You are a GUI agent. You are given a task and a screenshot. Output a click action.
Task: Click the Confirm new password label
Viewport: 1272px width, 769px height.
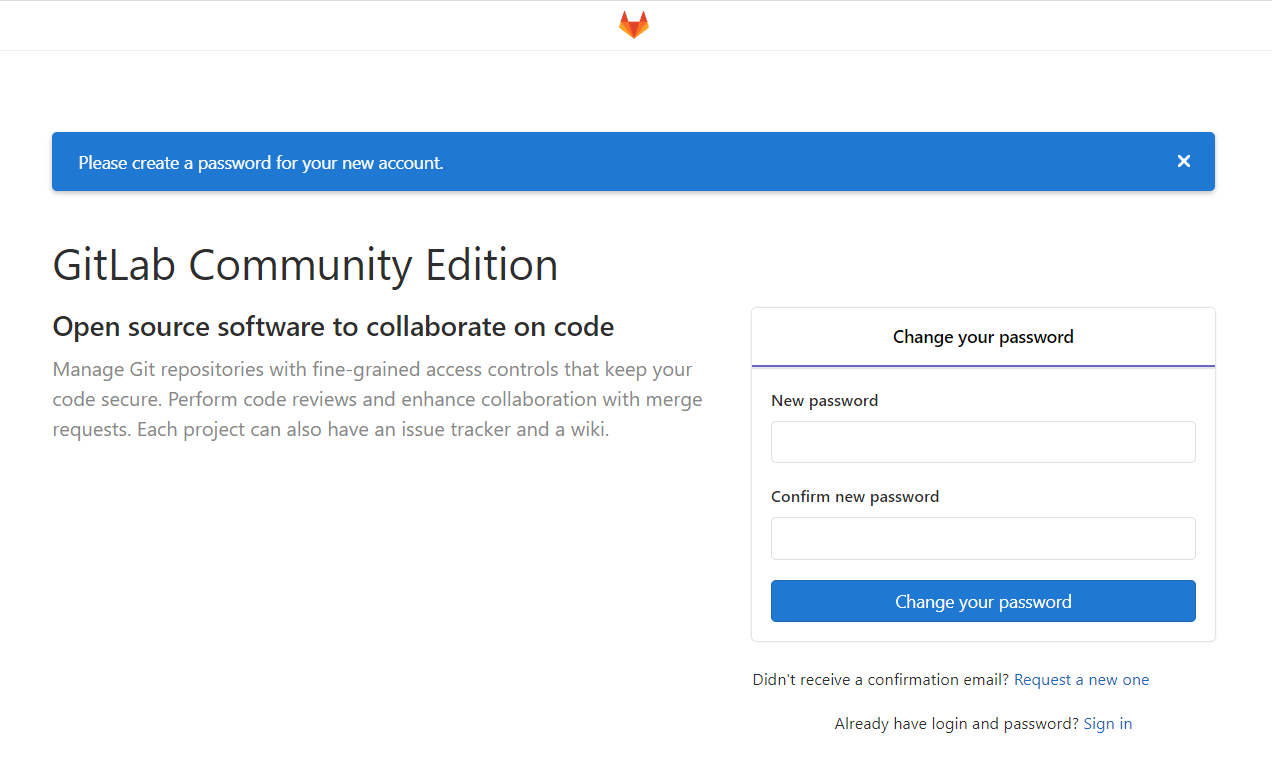(x=855, y=497)
